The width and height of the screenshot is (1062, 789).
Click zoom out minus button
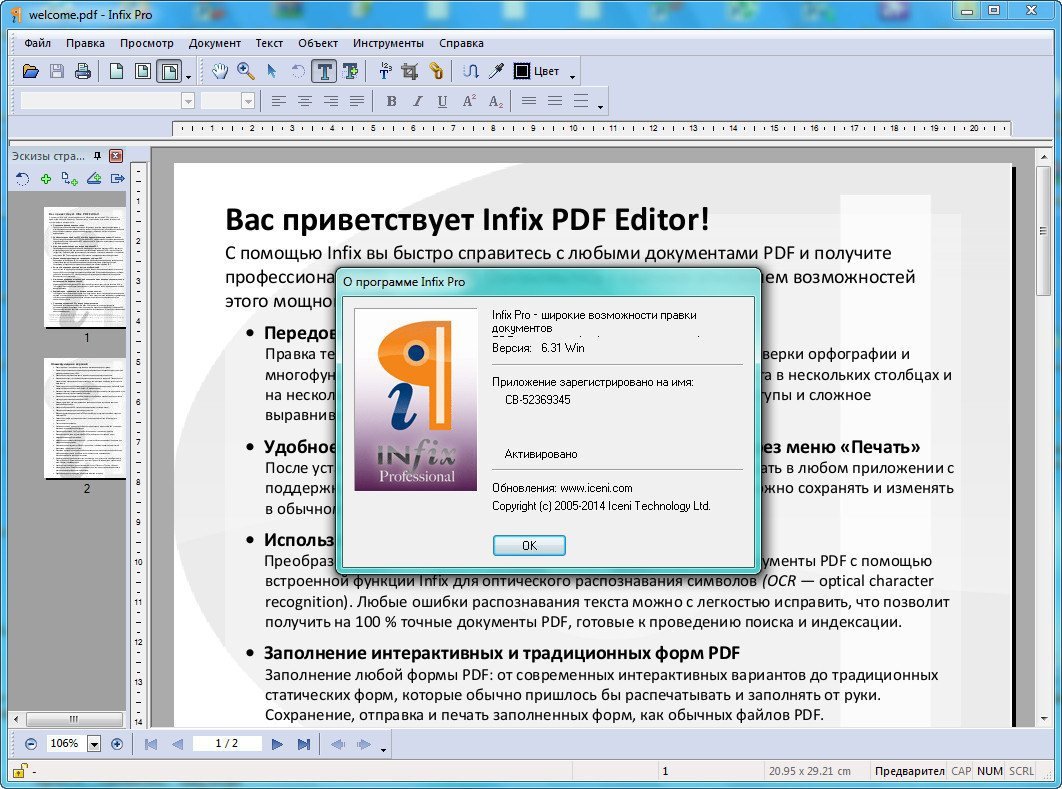coord(30,744)
